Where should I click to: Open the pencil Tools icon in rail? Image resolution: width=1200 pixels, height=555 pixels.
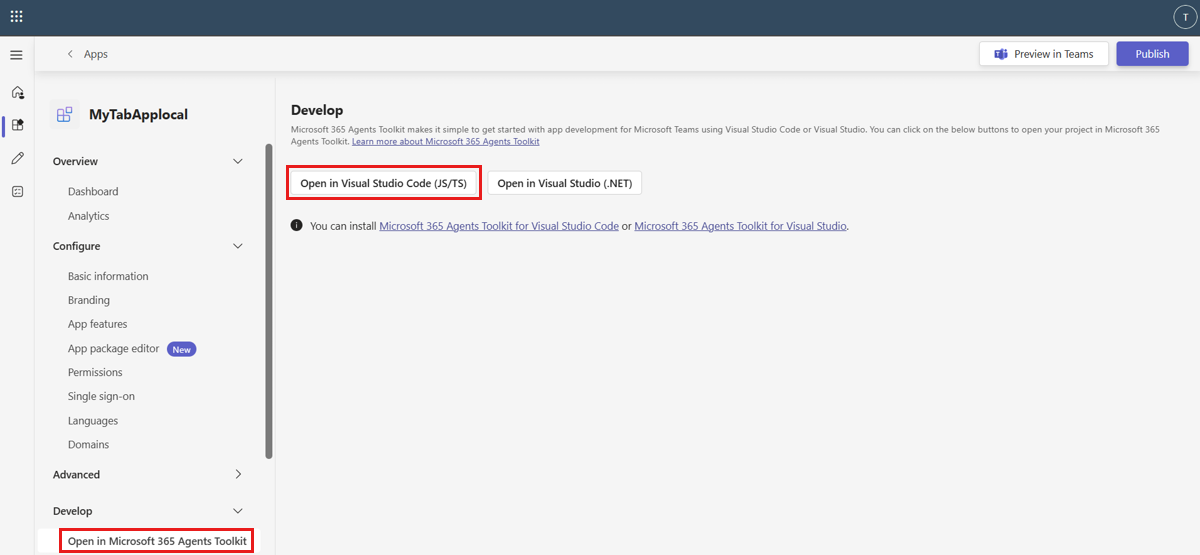[17, 158]
